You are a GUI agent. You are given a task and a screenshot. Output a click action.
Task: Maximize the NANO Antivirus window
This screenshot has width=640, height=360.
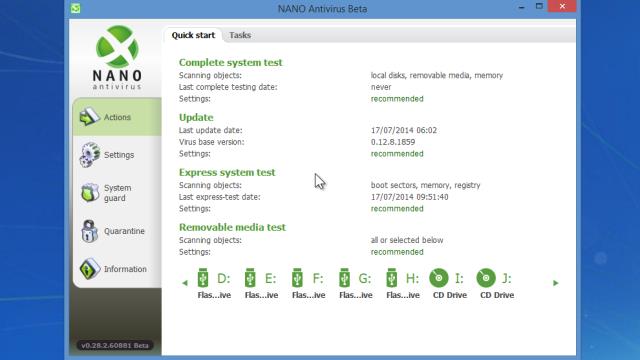tap(539, 6)
